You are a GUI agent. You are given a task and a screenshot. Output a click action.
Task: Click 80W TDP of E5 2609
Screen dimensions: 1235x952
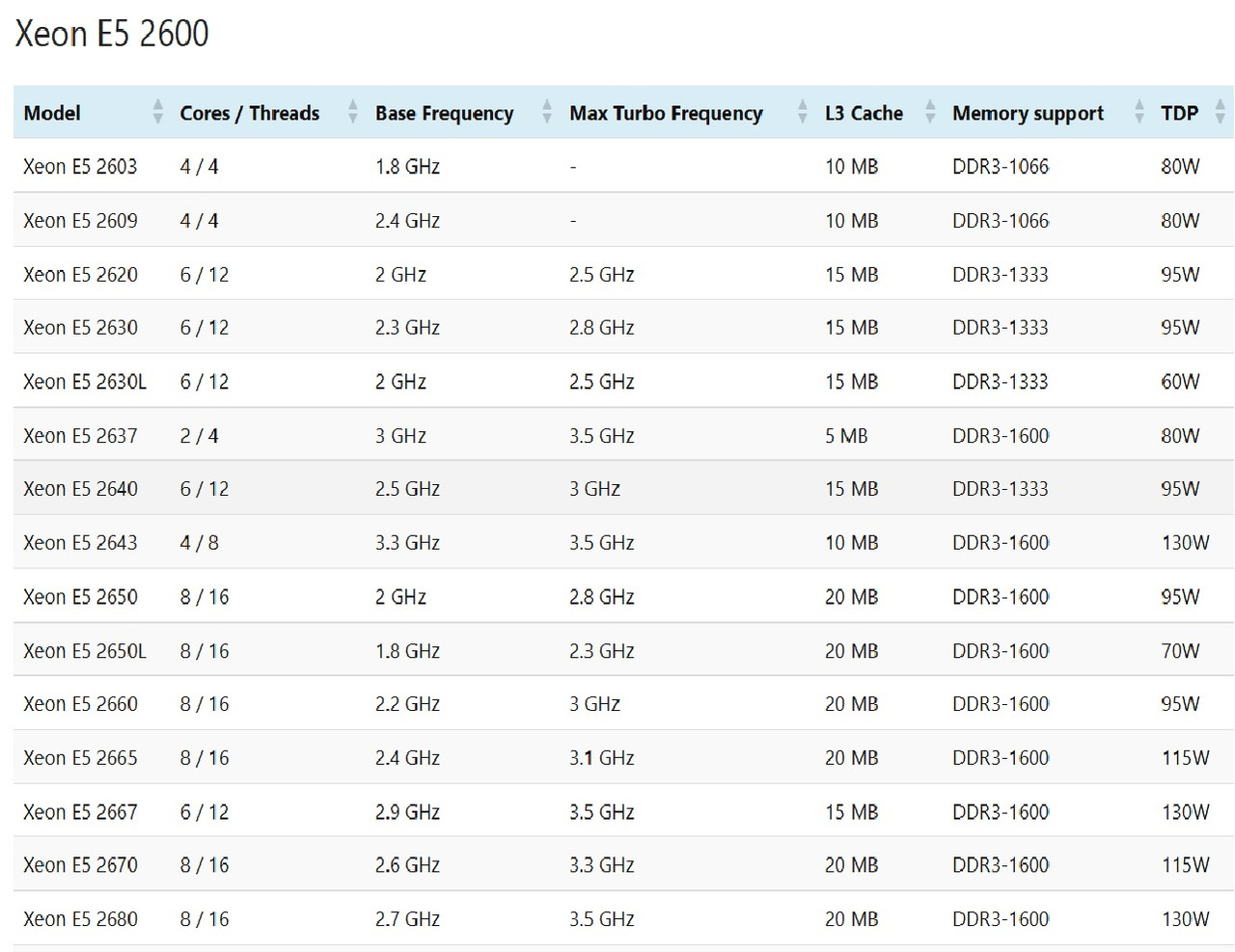[x=1180, y=220]
